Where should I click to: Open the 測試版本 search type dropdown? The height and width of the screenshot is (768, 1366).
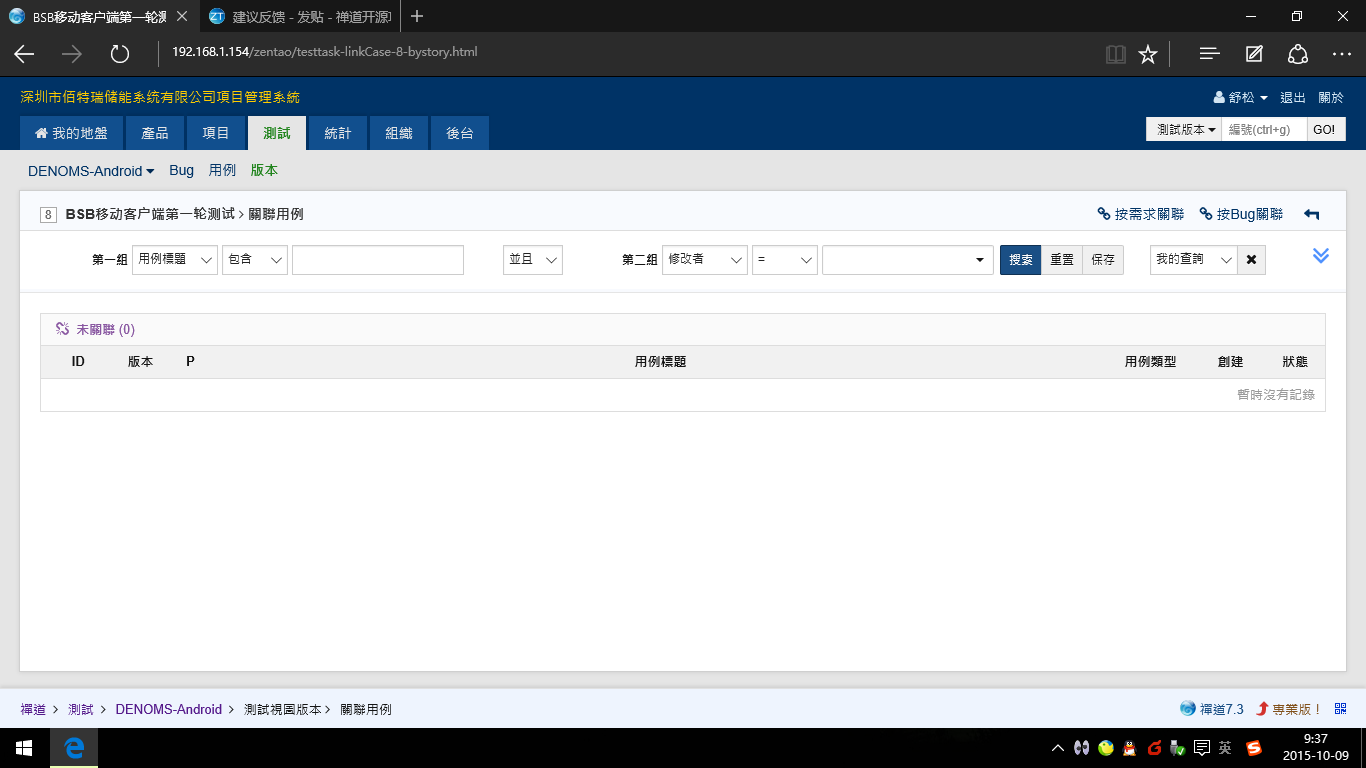pyautogui.click(x=1184, y=129)
